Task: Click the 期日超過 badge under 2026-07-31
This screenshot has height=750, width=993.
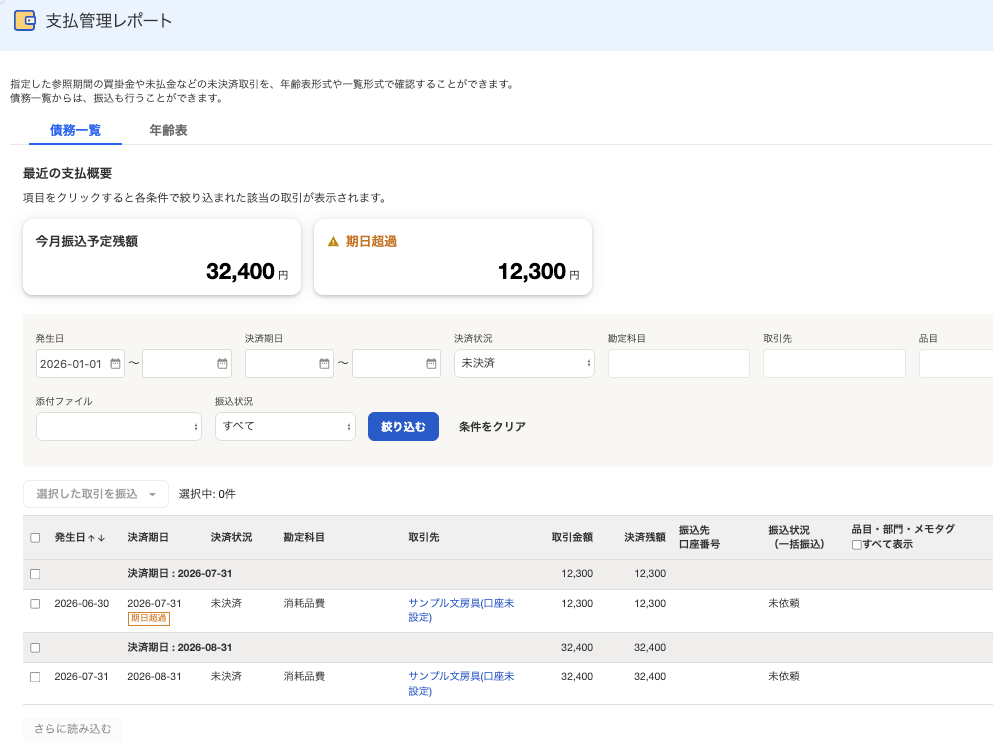Action: point(149,618)
